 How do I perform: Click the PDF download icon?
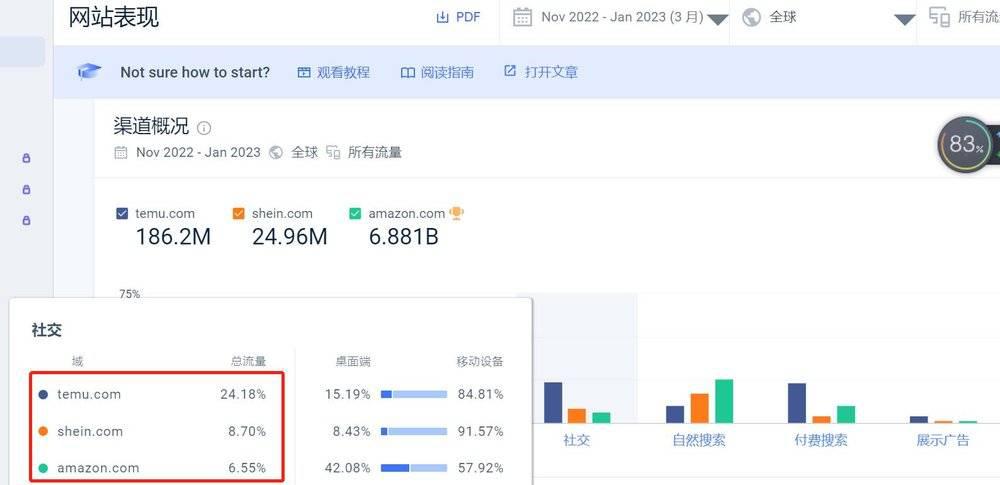point(442,17)
